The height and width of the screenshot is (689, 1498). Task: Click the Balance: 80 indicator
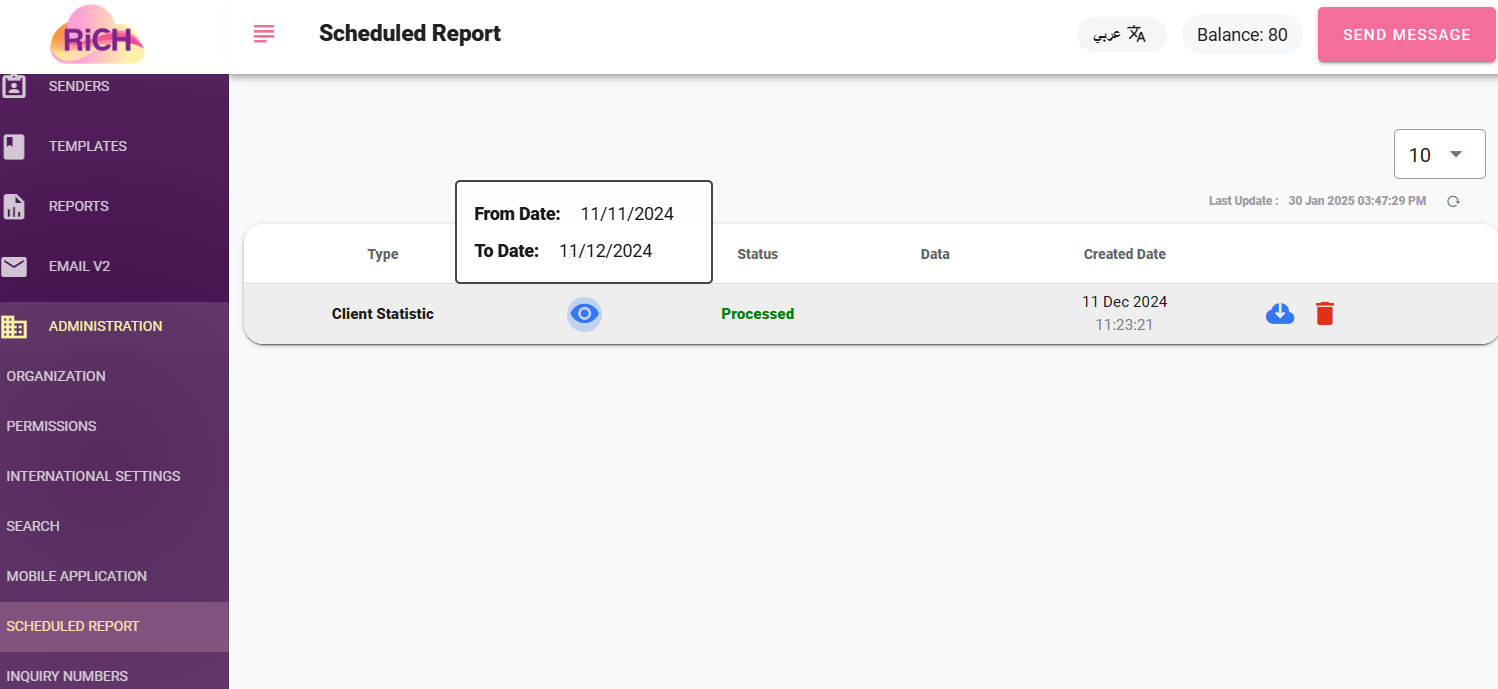[x=1242, y=35]
